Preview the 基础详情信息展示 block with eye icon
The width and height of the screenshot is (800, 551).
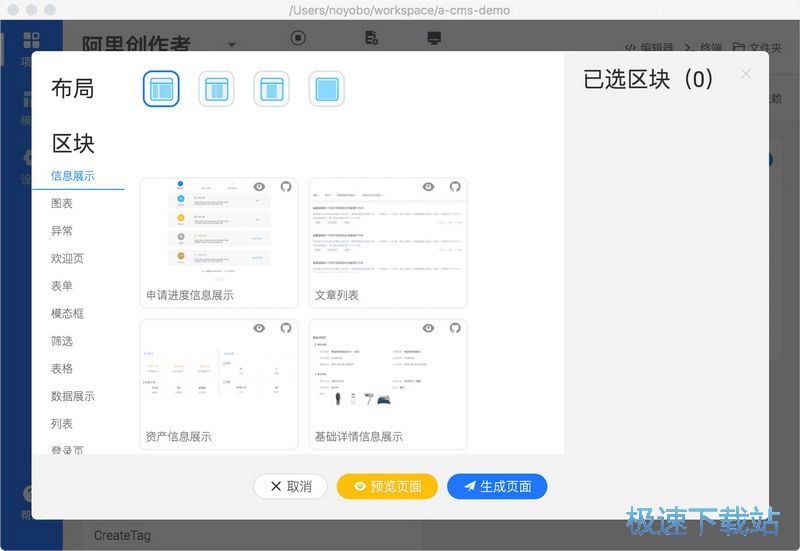tap(429, 328)
